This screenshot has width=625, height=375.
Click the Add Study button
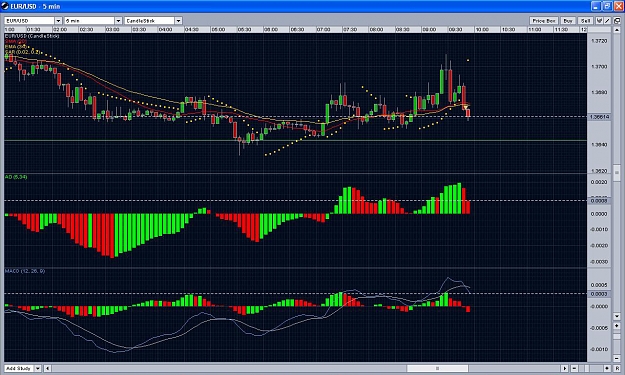pyautogui.click(x=19, y=368)
